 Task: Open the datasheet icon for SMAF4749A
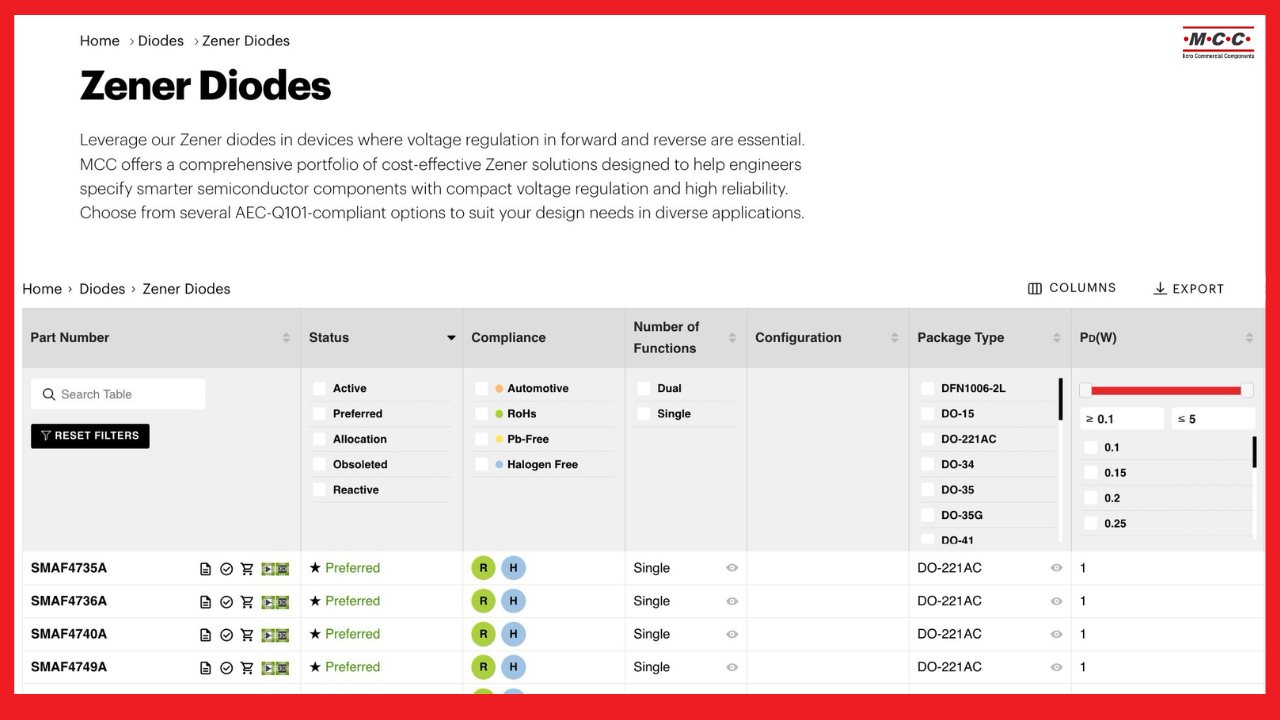point(206,668)
